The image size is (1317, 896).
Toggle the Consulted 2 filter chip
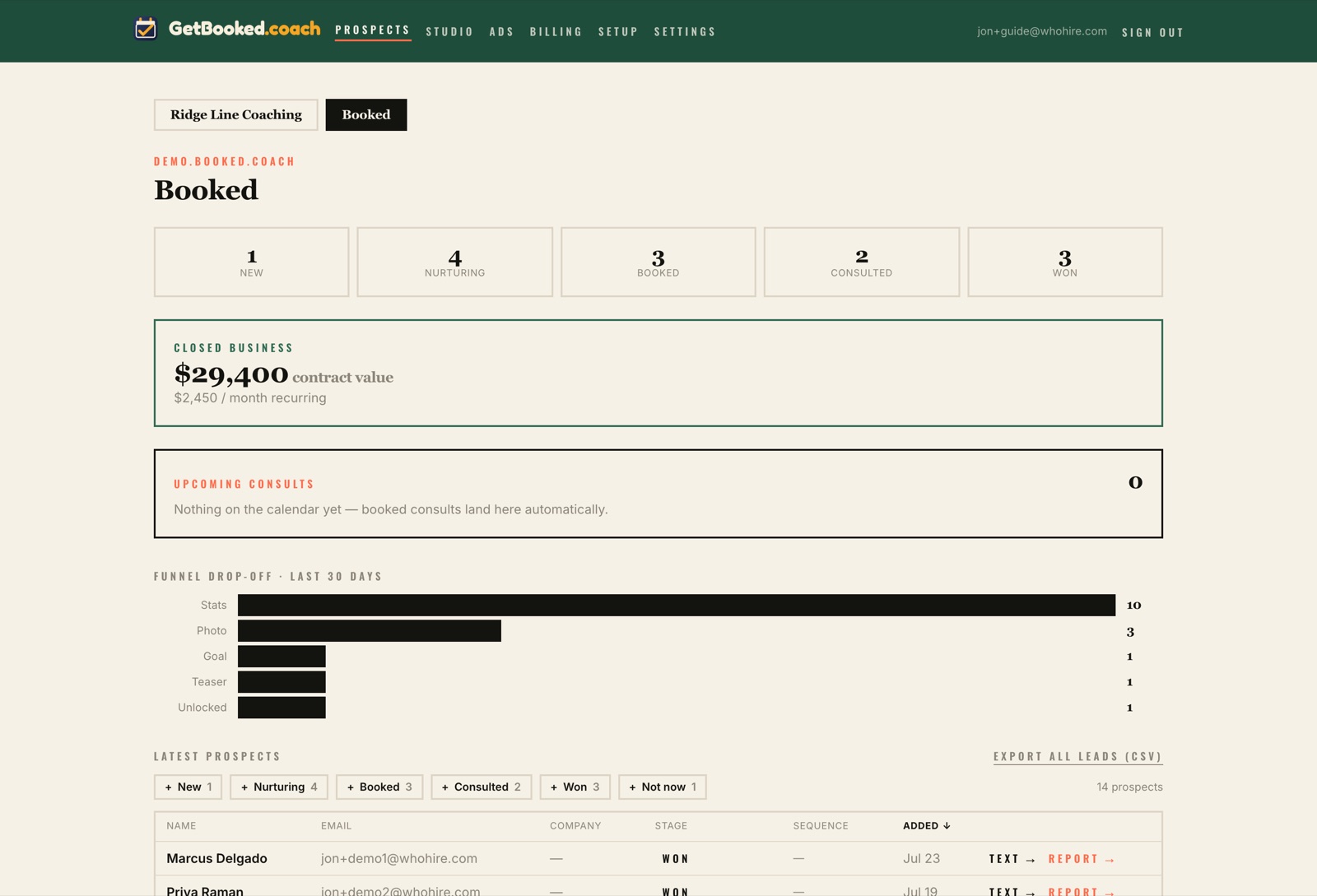(x=482, y=787)
